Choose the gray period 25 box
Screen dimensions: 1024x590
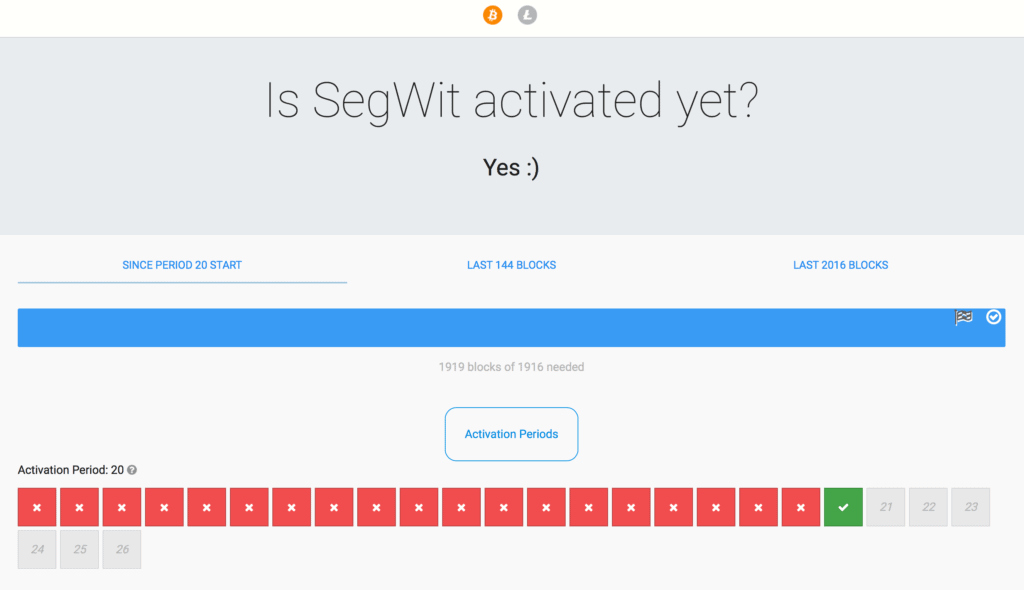79,549
